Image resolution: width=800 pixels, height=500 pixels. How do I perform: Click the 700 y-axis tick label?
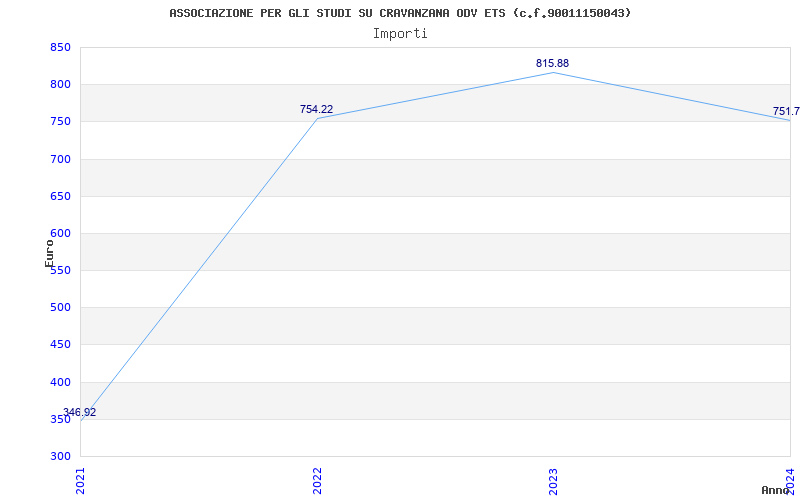(x=60, y=159)
